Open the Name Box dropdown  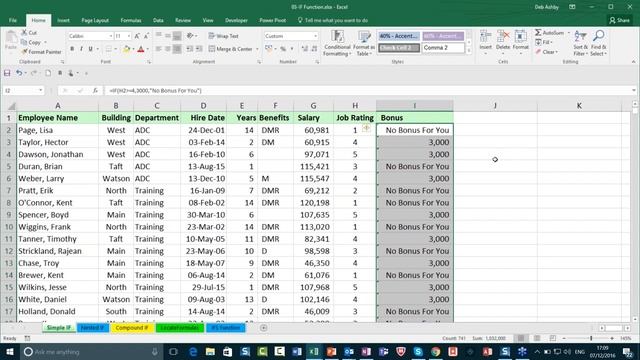[x=40, y=91]
